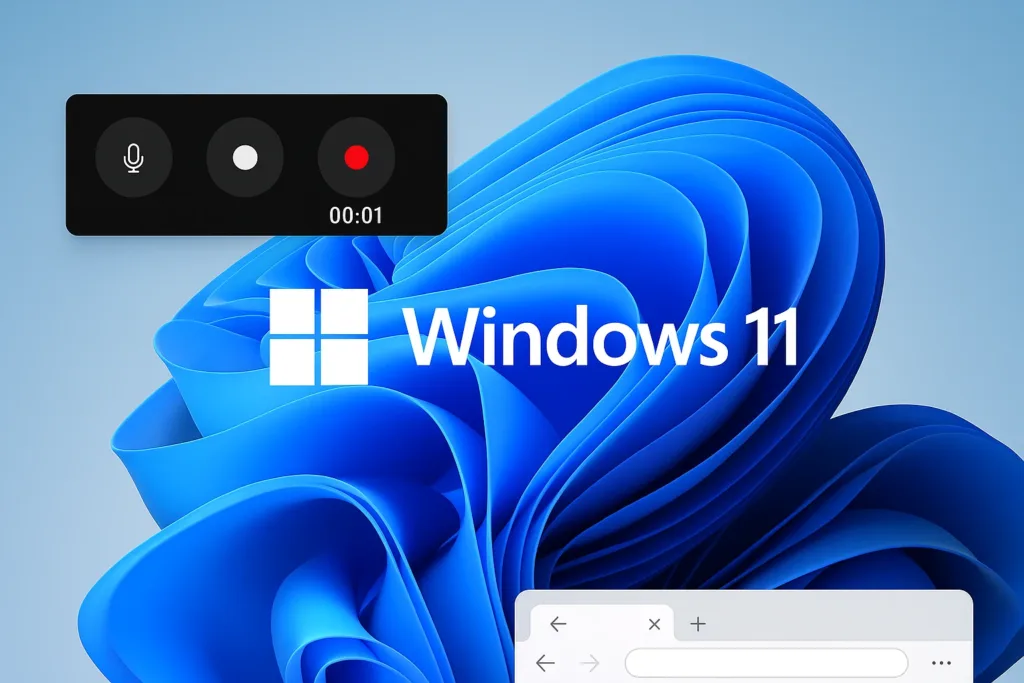Click the white stop button
This screenshot has width=1024, height=683.
[x=246, y=158]
